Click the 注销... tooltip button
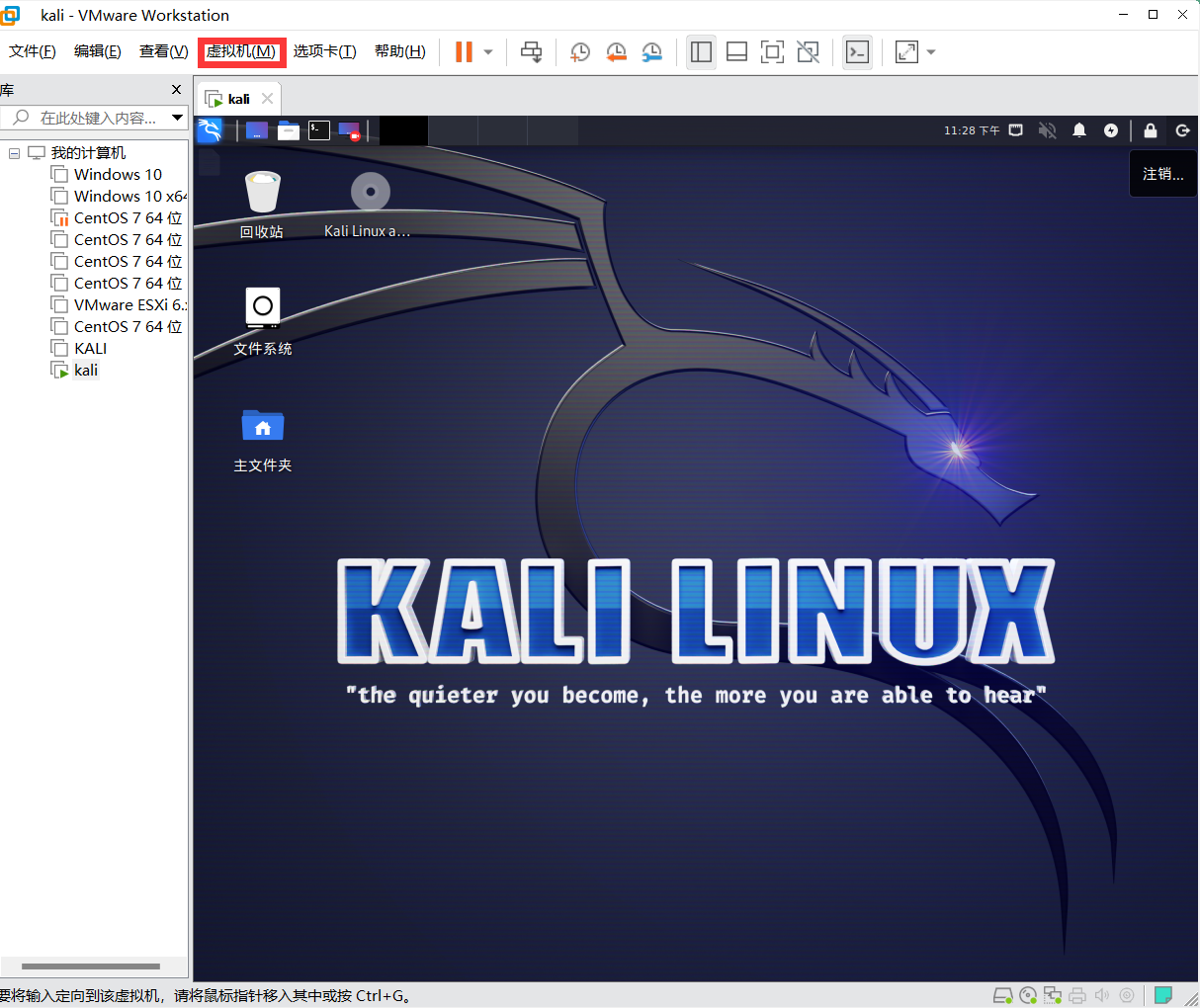The image size is (1200, 1008). [x=1163, y=174]
